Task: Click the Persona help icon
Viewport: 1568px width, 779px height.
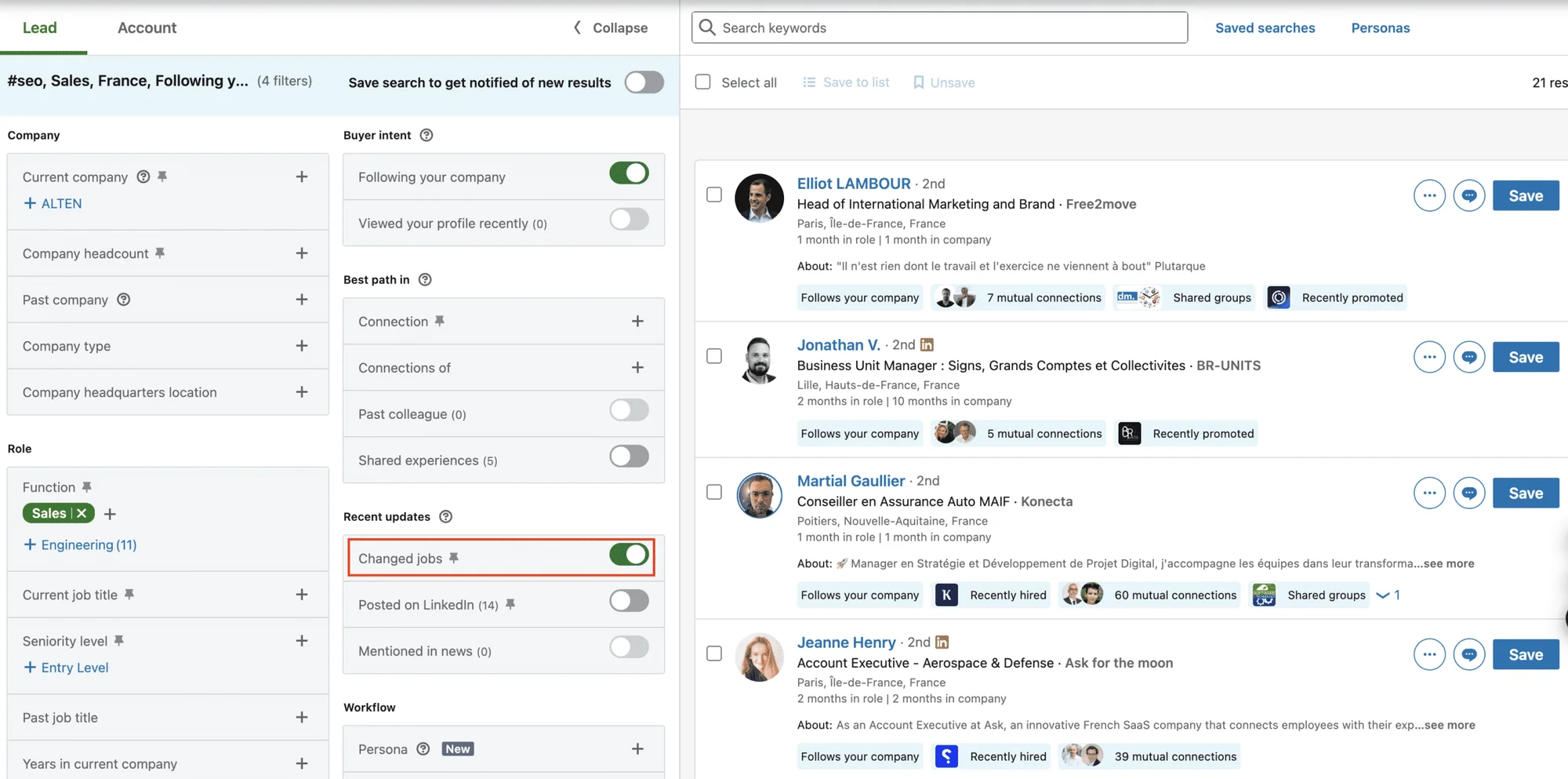Action: (x=423, y=749)
